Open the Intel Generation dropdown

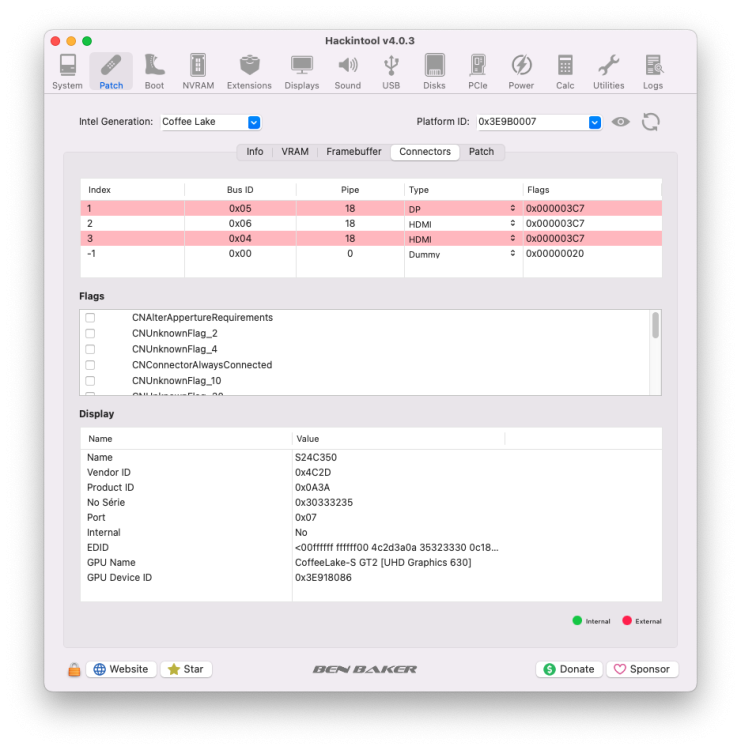254,122
